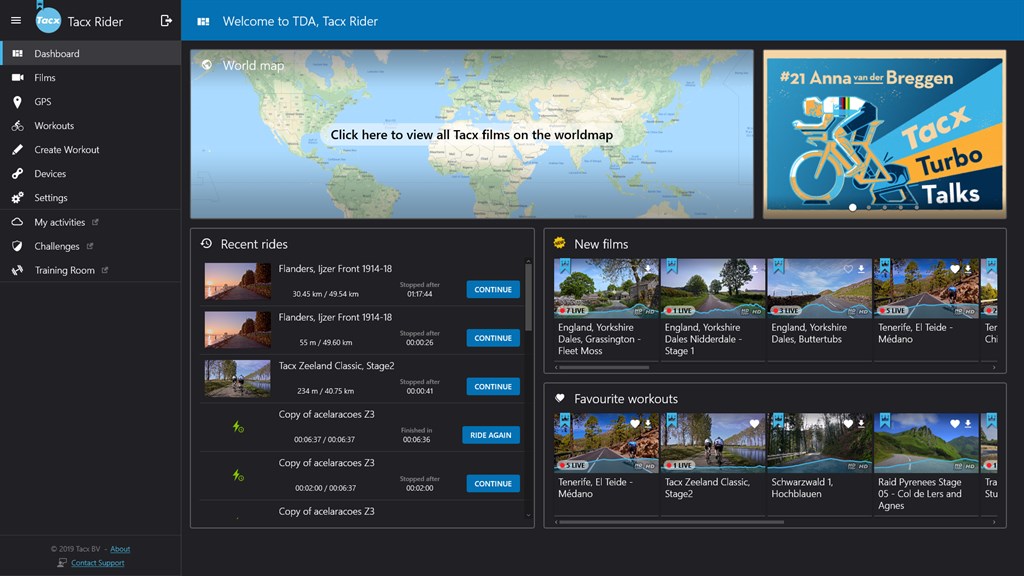The height and width of the screenshot is (576, 1024).
Task: Download the Grassington - Fleet Moss film
Action: pos(648,268)
